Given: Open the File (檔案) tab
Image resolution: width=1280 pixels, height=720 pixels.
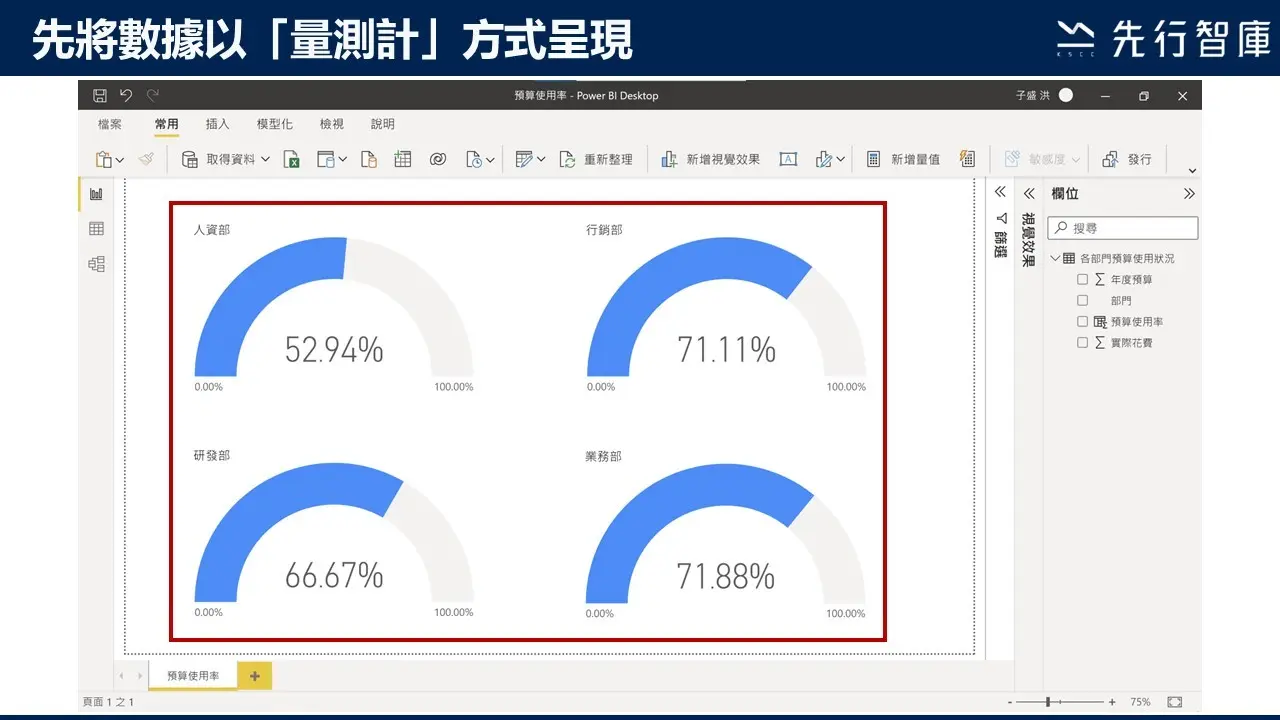Looking at the screenshot, I should [x=110, y=124].
